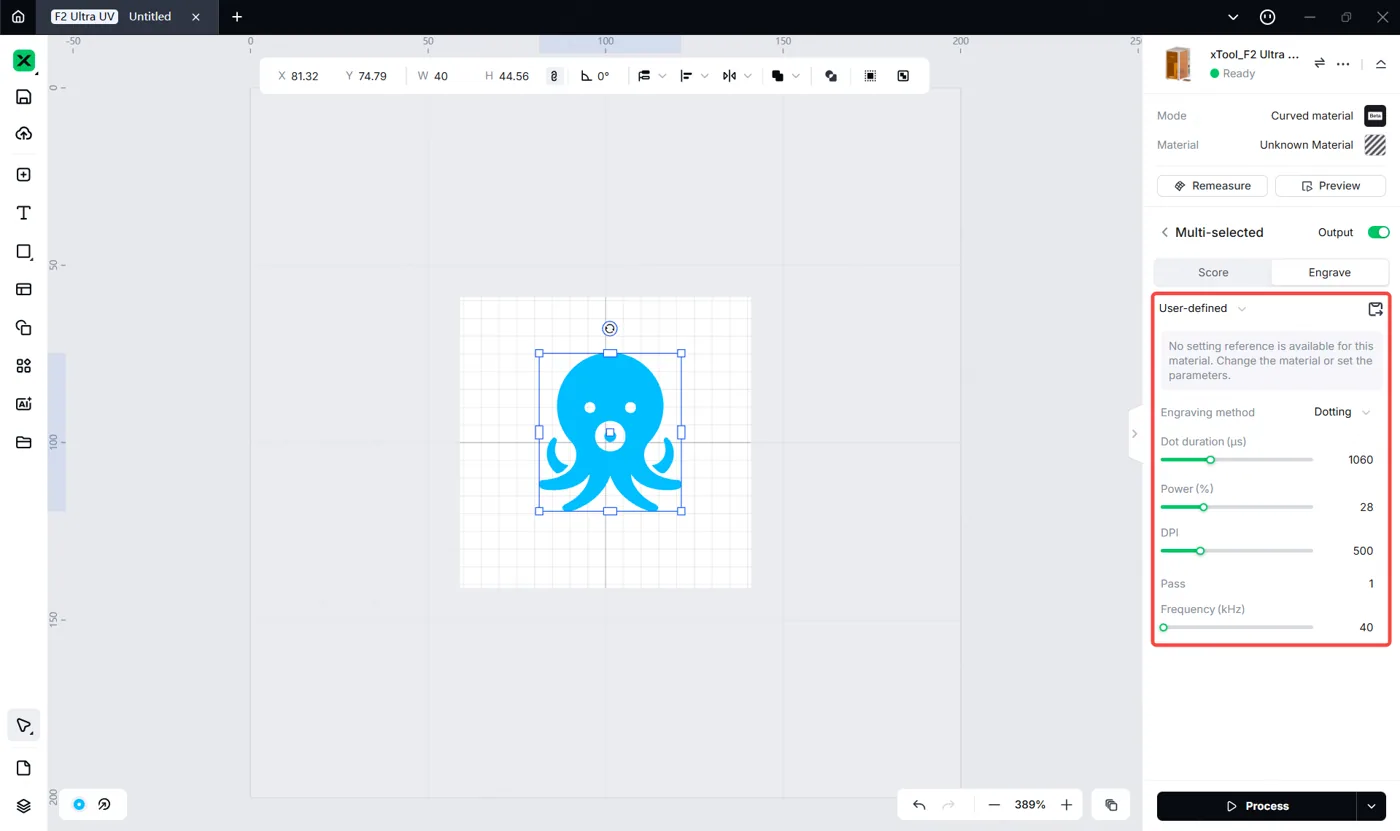Click the switch device arrows icon
This screenshot has height=831, width=1400.
(1319, 63)
